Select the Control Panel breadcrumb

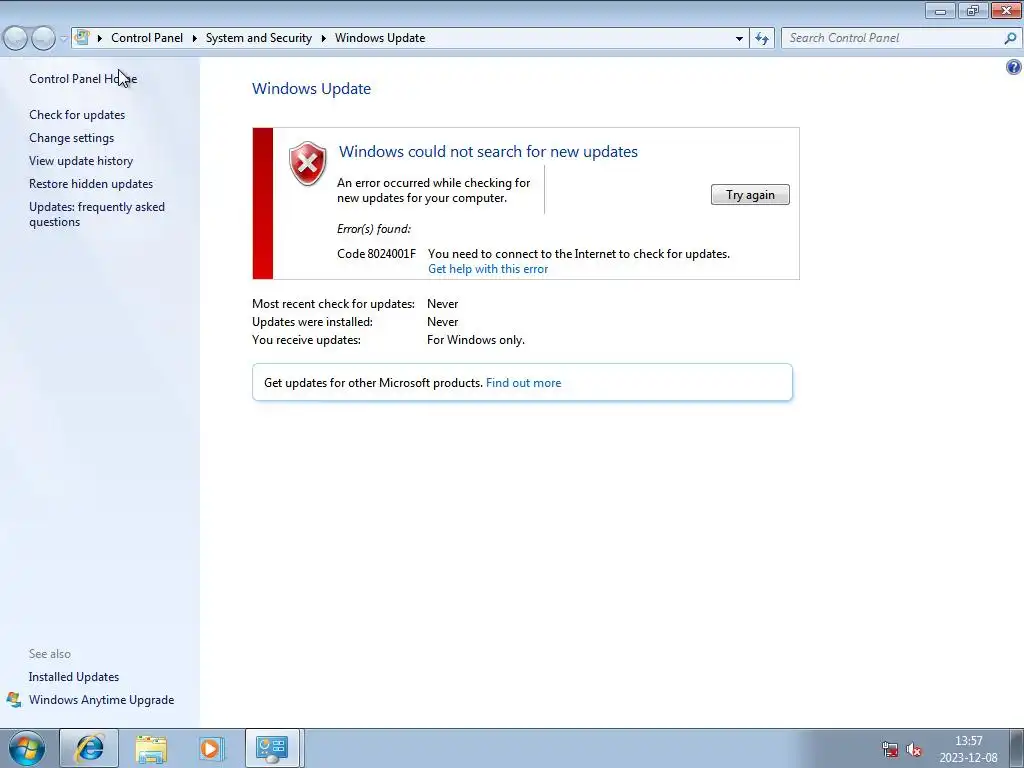point(147,38)
